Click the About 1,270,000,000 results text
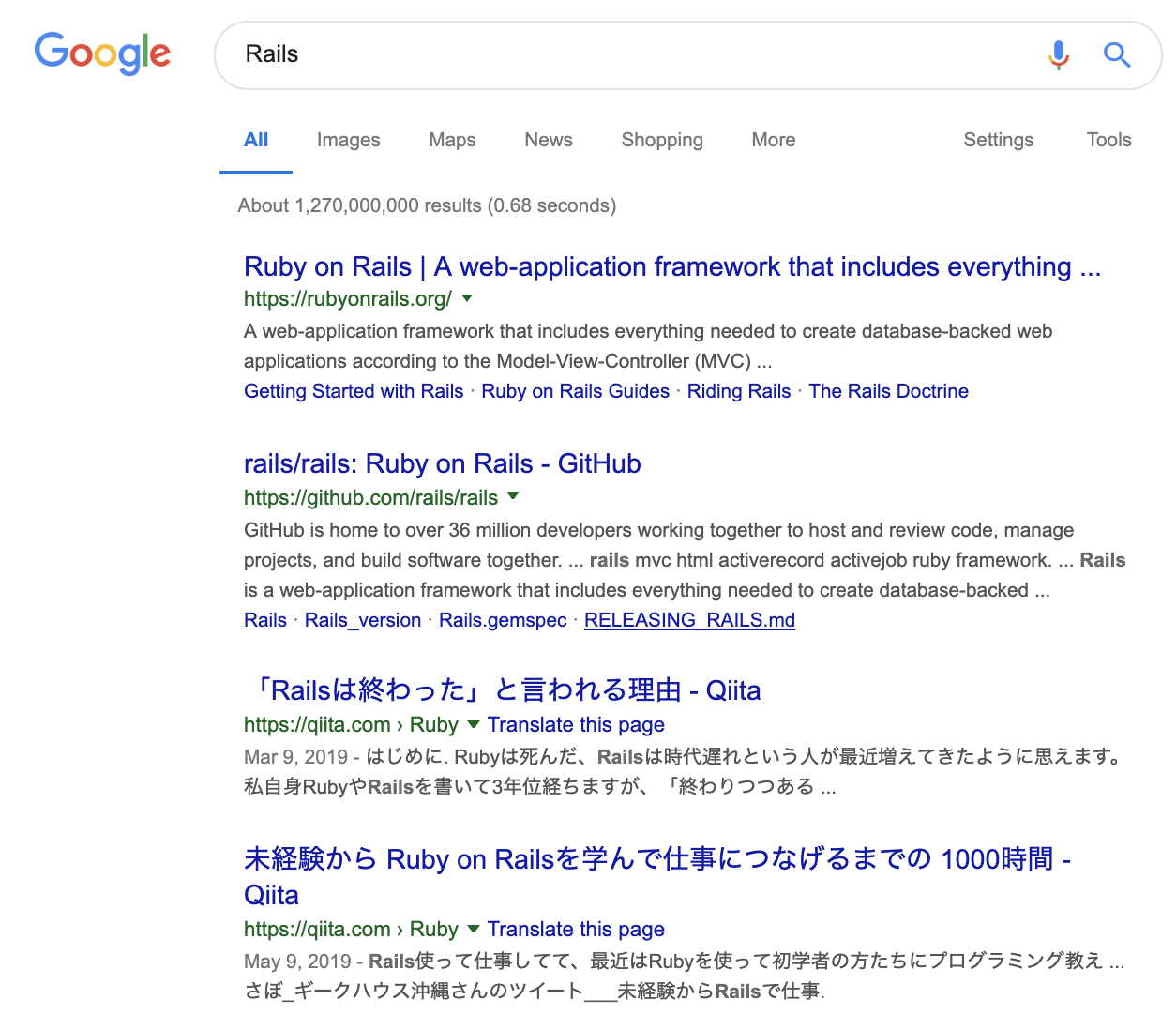Screen dimensions: 1176x1015 click(x=427, y=205)
